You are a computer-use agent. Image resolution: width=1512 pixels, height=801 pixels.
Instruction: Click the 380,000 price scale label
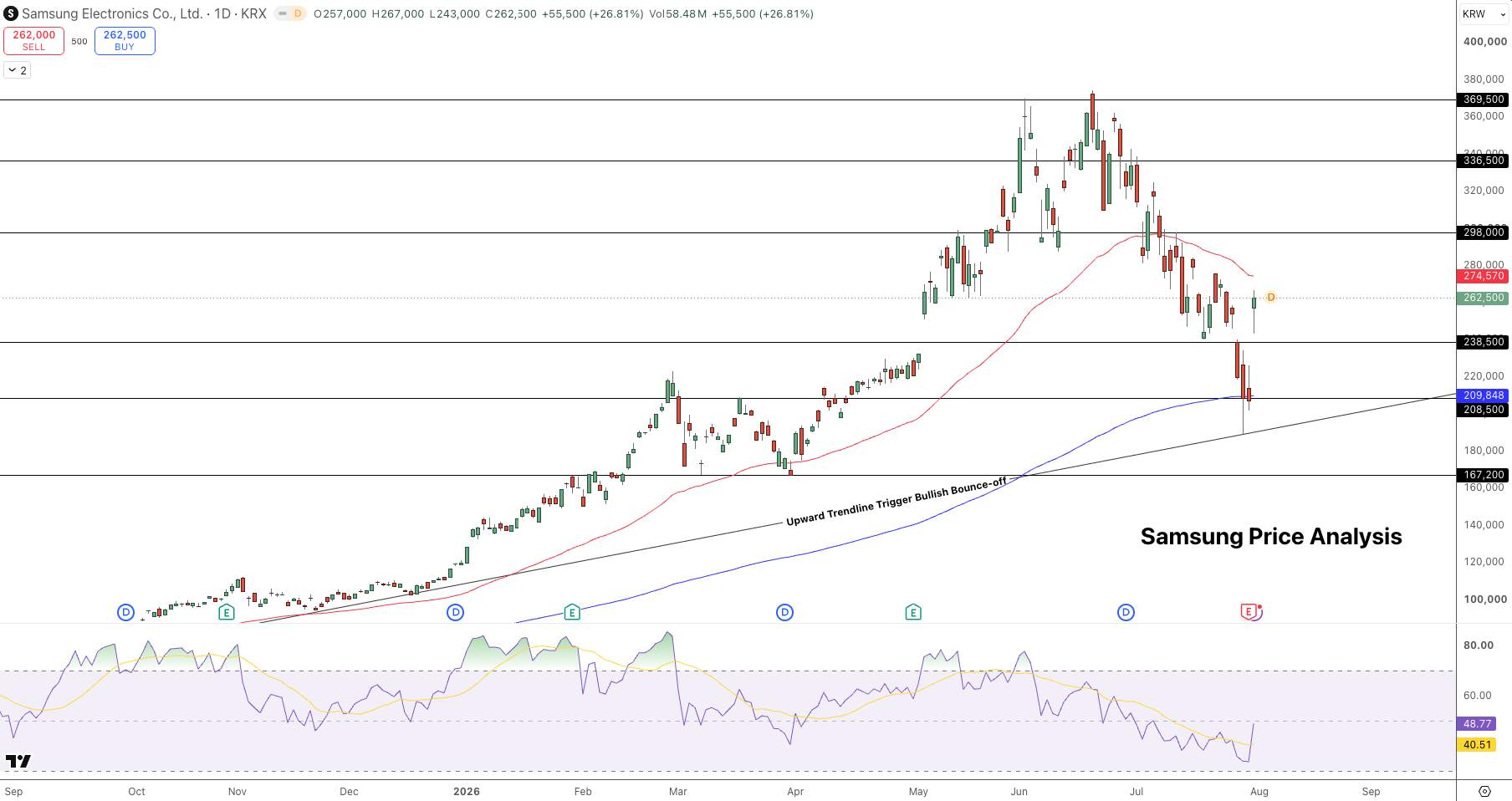(x=1484, y=79)
